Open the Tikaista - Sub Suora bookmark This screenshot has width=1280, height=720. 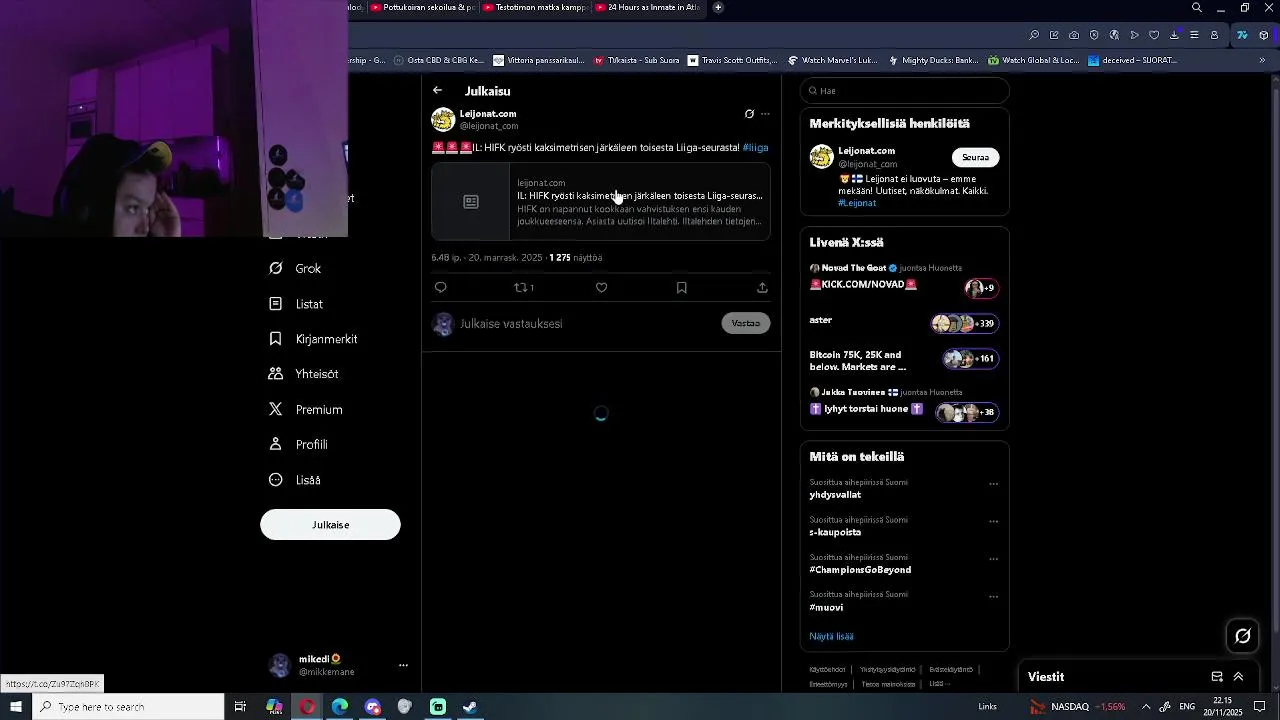pyautogui.click(x=637, y=60)
